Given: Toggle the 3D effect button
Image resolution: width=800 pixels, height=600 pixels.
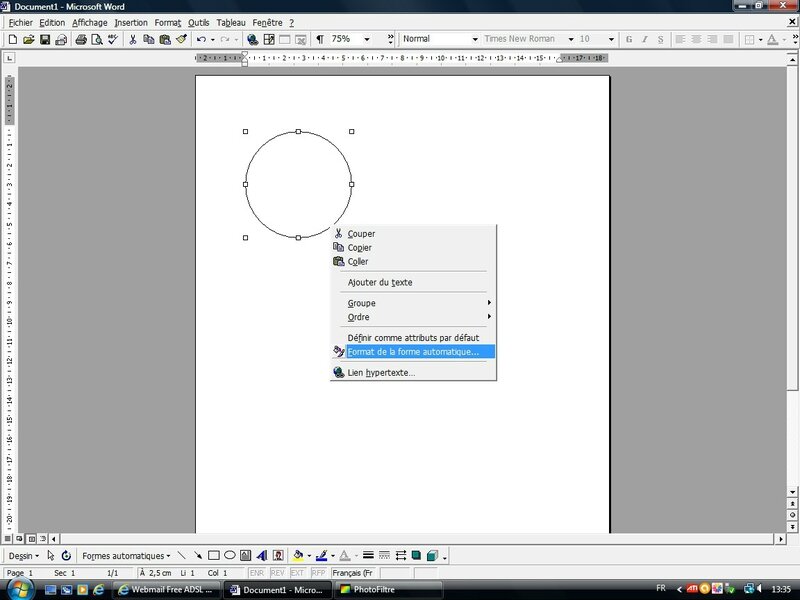Looking at the screenshot, I should (x=432, y=555).
